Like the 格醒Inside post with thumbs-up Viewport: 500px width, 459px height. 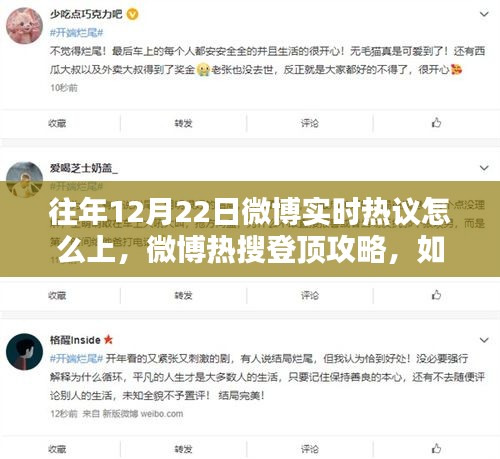point(436,448)
